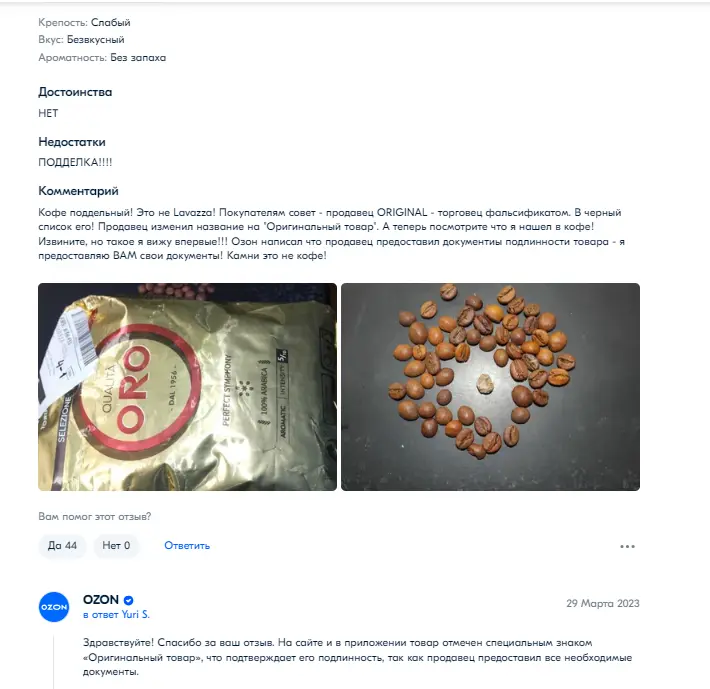Click the '29 Марта 2023' reply date
The height and width of the screenshot is (689, 710).
point(603,603)
